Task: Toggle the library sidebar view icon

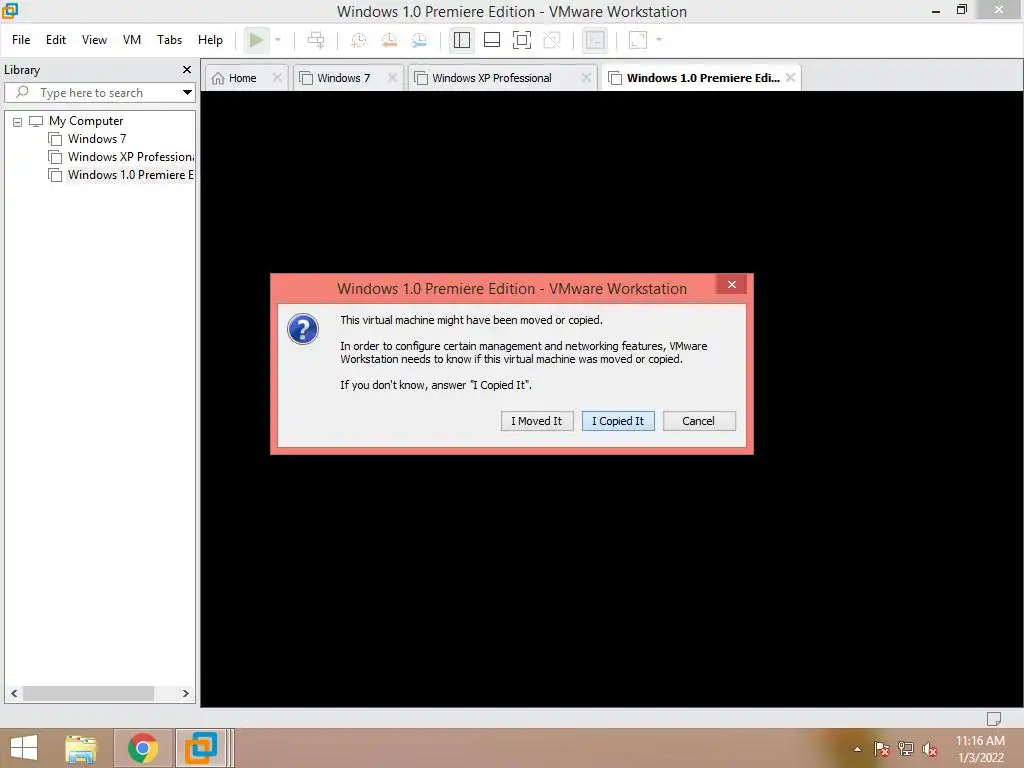Action: (462, 40)
